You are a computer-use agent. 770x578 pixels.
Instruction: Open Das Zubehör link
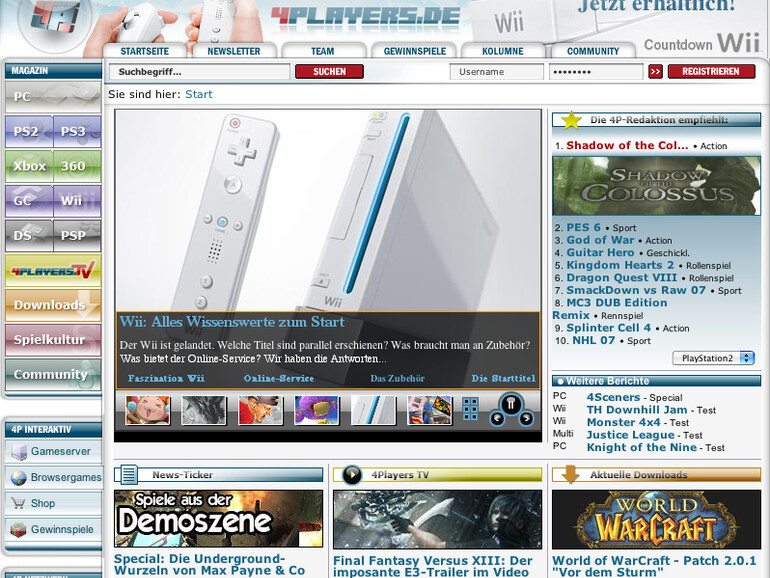tap(397, 379)
